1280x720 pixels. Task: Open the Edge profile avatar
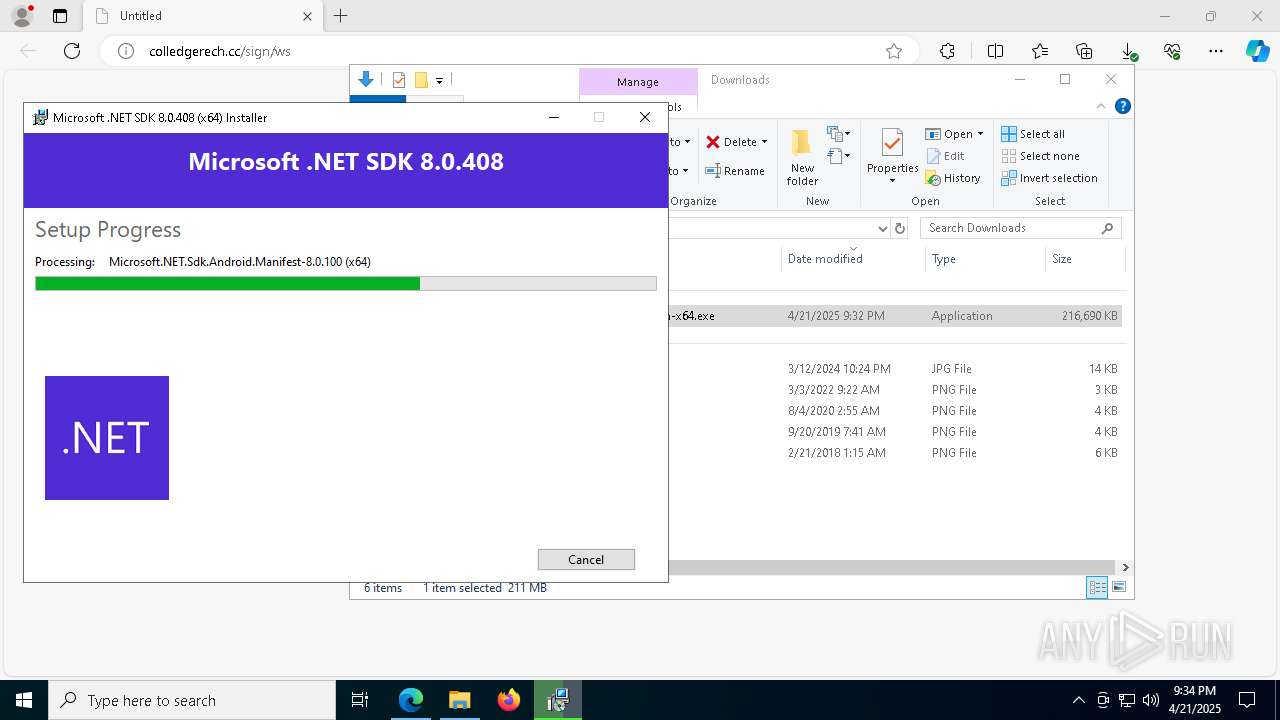pos(22,16)
